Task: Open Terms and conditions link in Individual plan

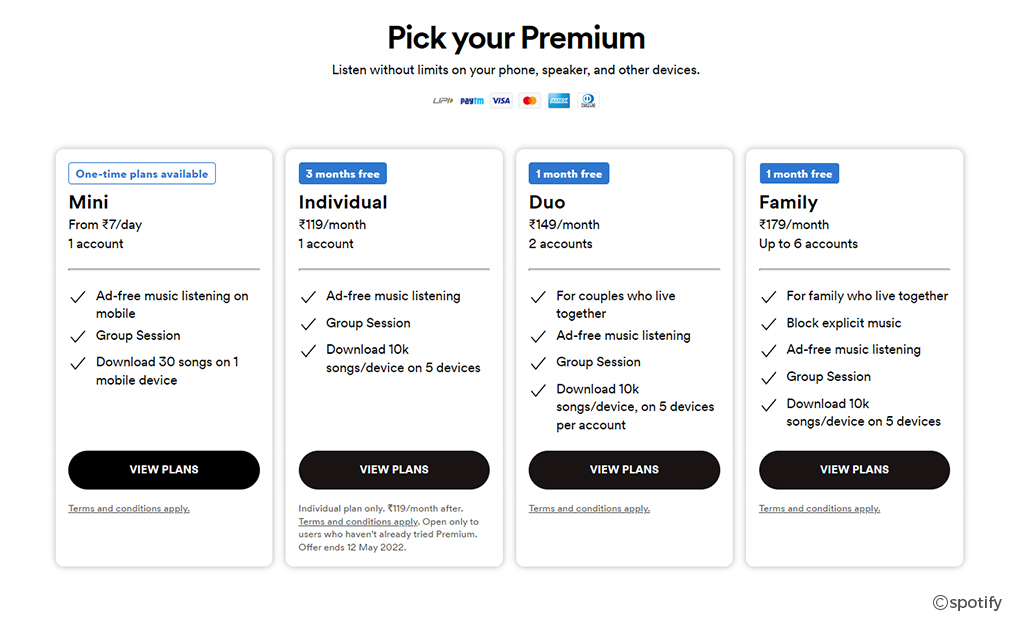Action: [x=359, y=522]
